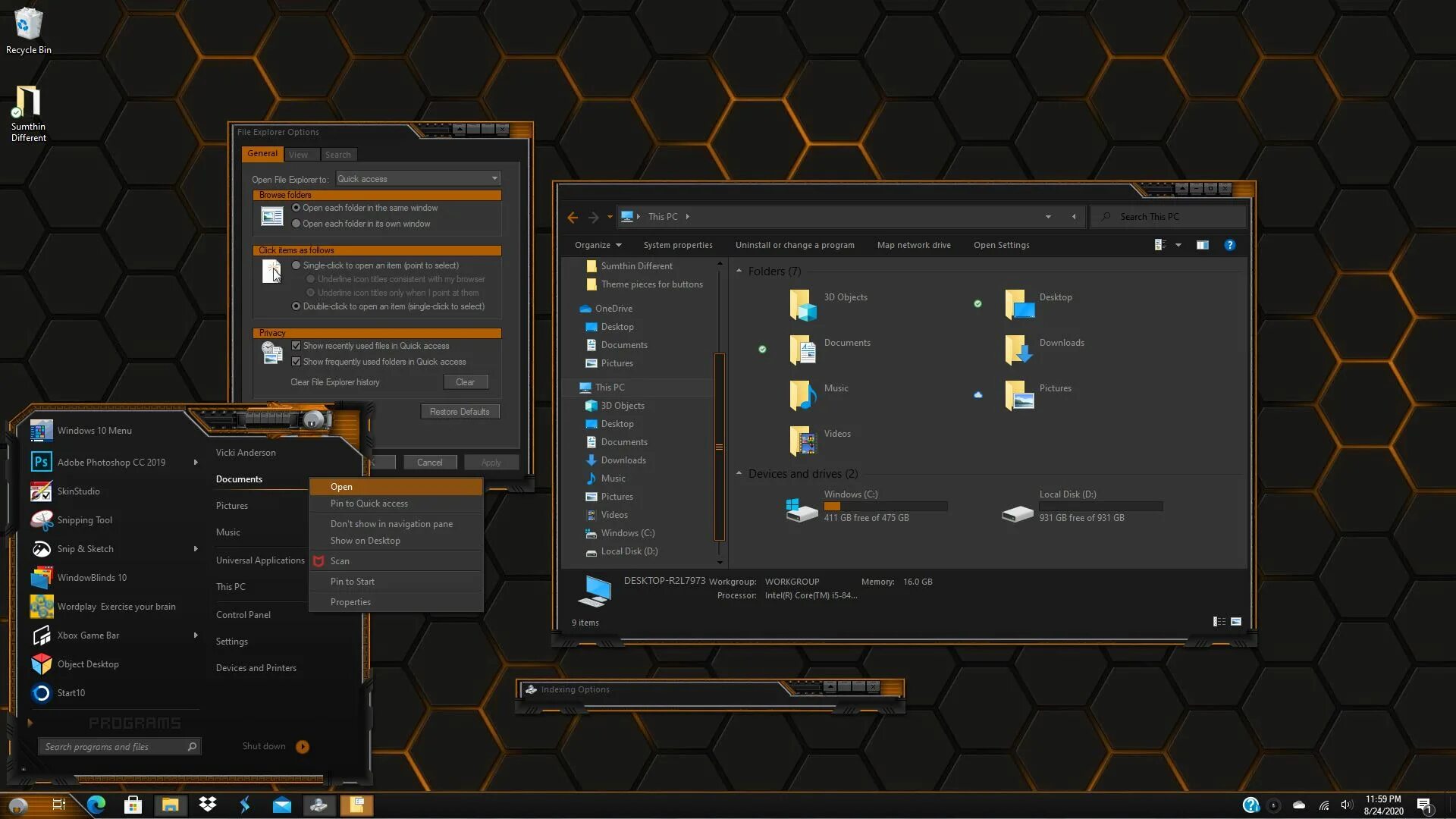Open help via the blue question mark icon
The image size is (1456, 819).
[x=1229, y=245]
